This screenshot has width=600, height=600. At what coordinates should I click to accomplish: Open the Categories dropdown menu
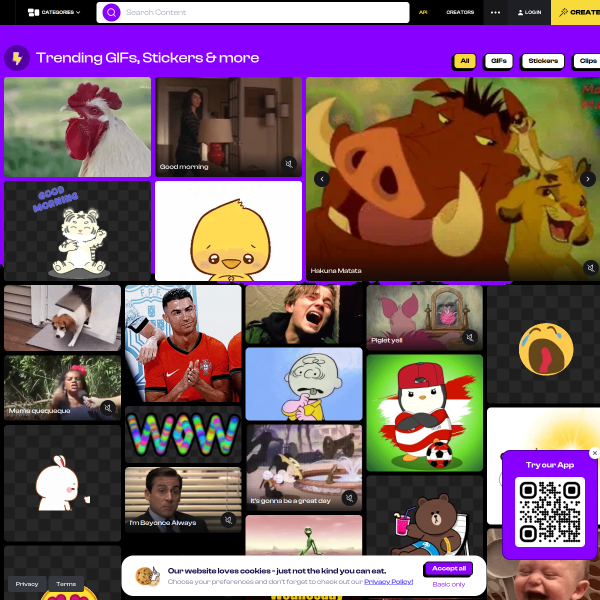pos(54,12)
